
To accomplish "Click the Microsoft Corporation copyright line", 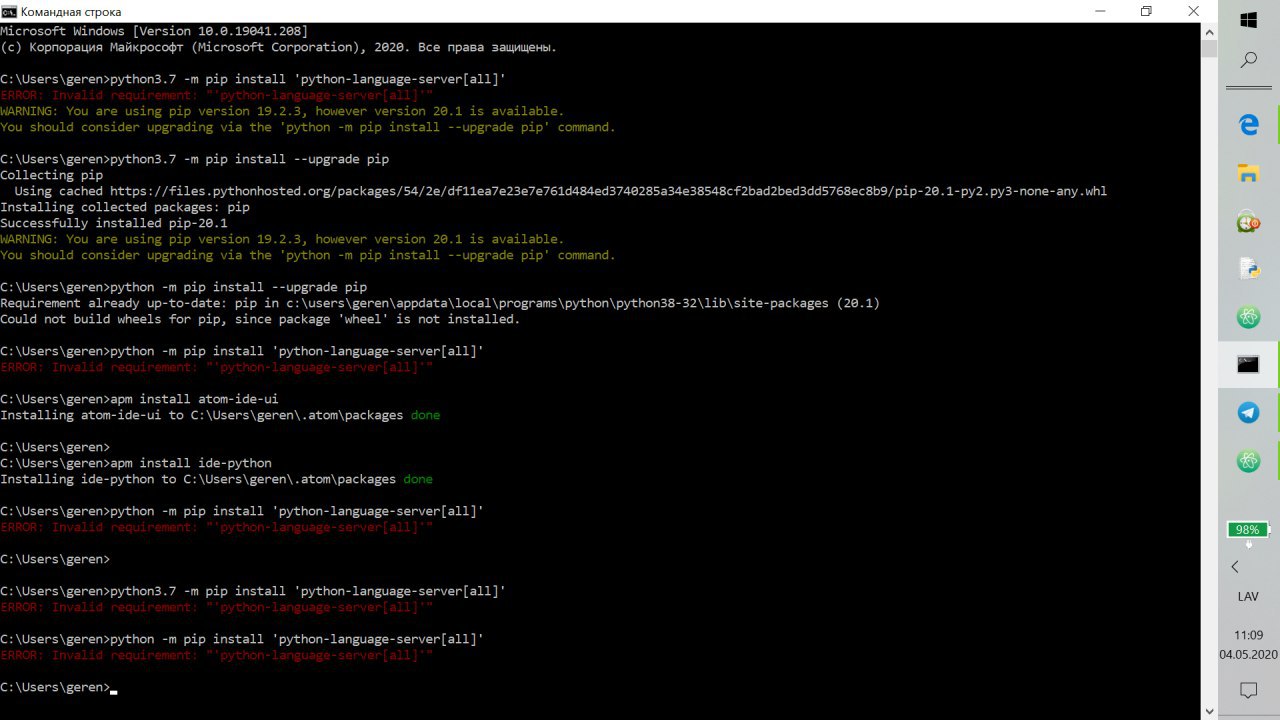I will (x=279, y=47).
